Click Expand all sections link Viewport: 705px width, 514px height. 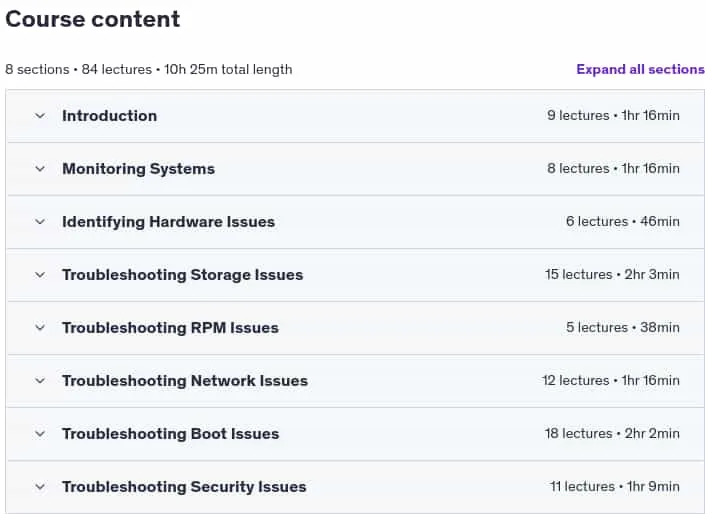(x=640, y=69)
